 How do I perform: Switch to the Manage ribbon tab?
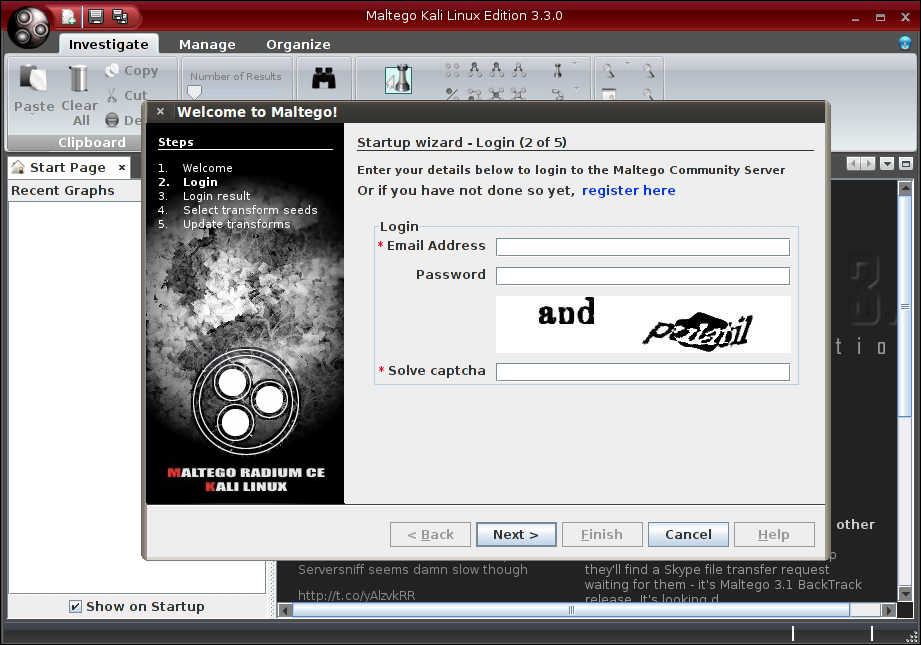[x=207, y=45]
